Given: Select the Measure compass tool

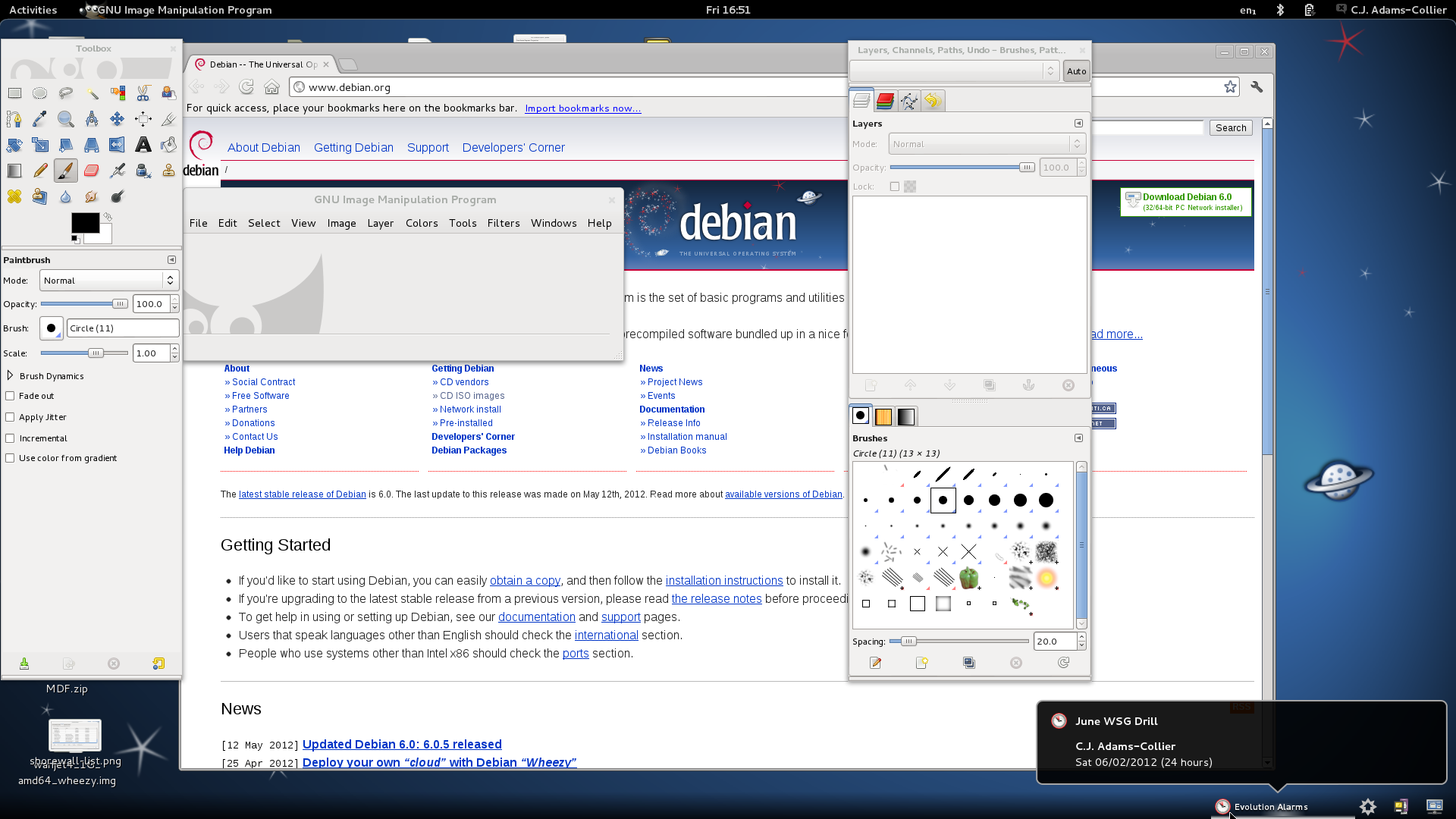Looking at the screenshot, I should 92,119.
